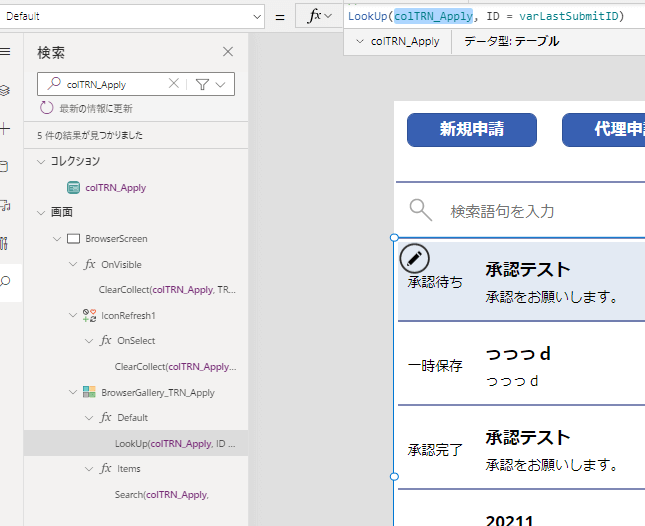The width and height of the screenshot is (645, 526).
Task: Select the 承認待ち 承認テスト gallery row
Action: [521, 281]
